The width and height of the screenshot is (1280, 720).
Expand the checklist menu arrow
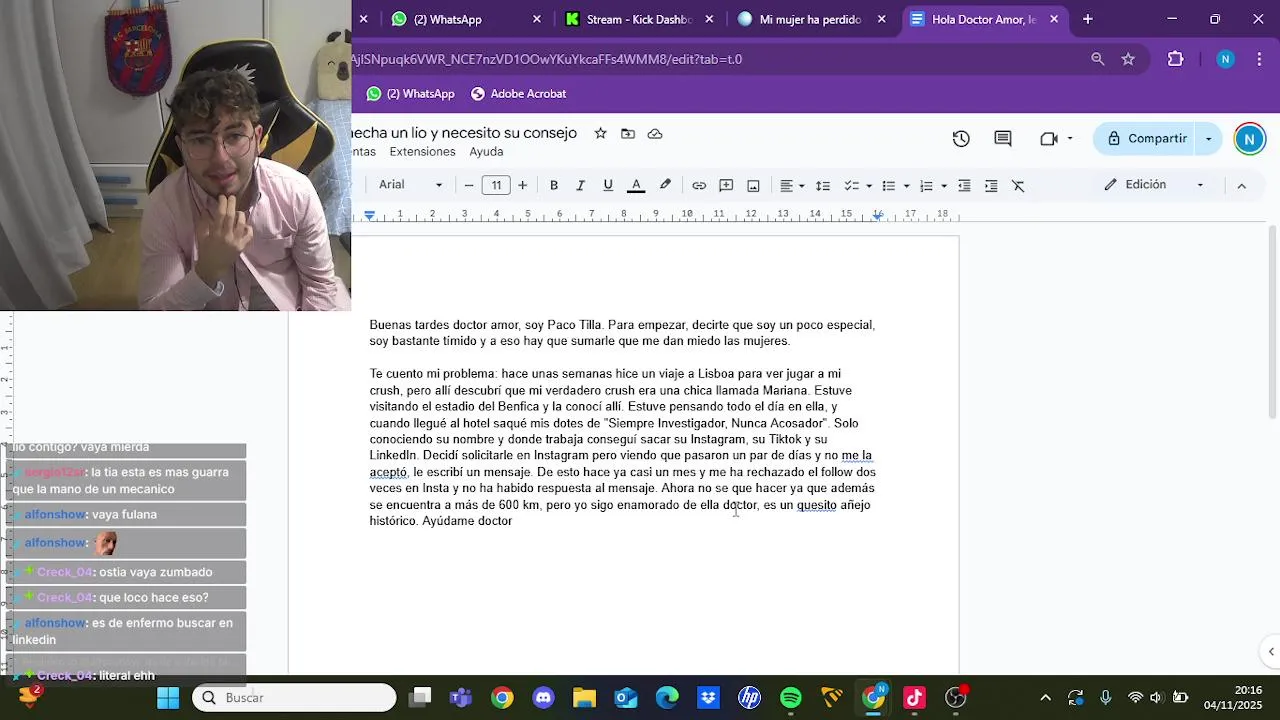click(x=868, y=185)
